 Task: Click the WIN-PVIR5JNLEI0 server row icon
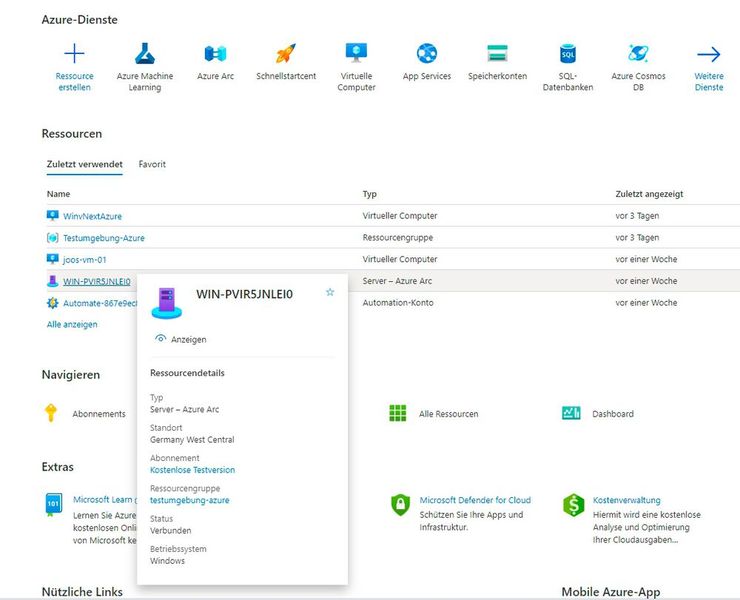click(x=52, y=281)
